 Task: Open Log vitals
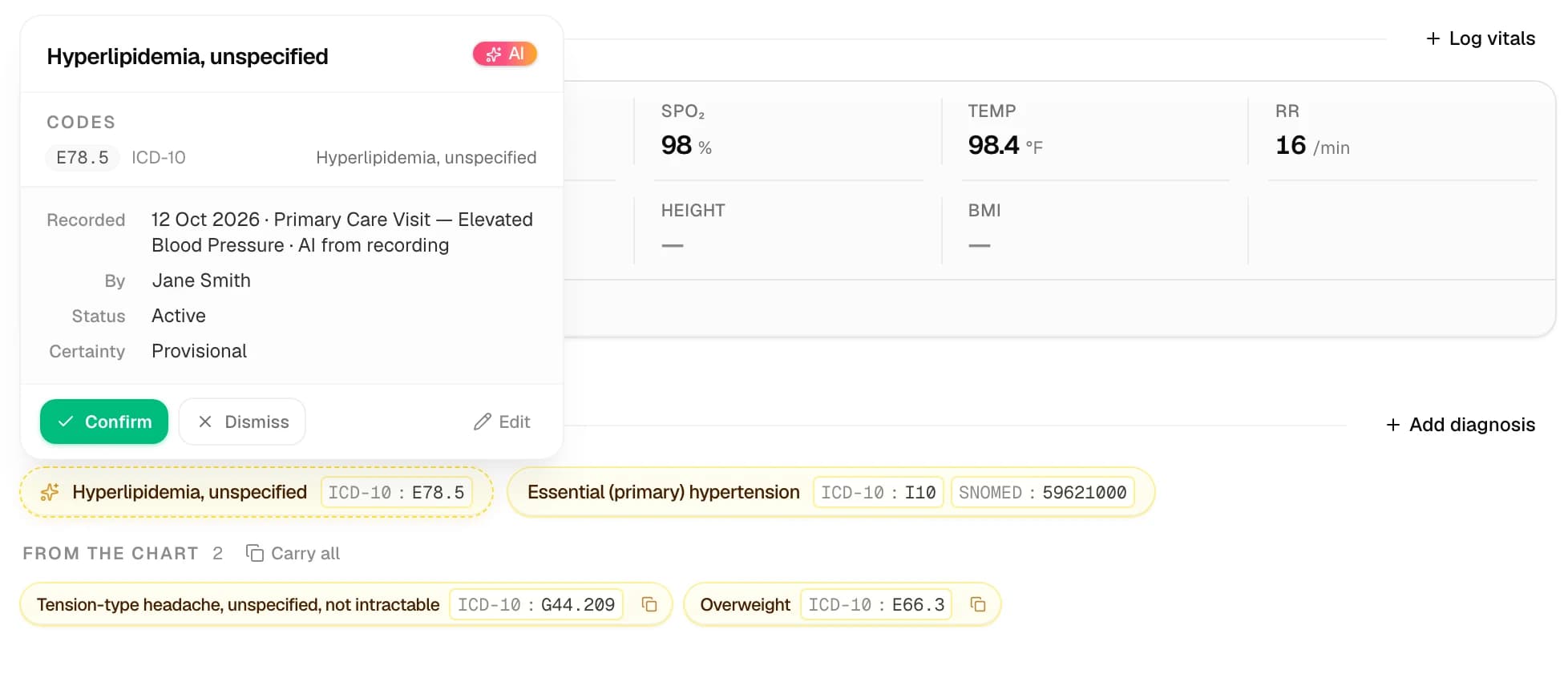click(x=1481, y=38)
